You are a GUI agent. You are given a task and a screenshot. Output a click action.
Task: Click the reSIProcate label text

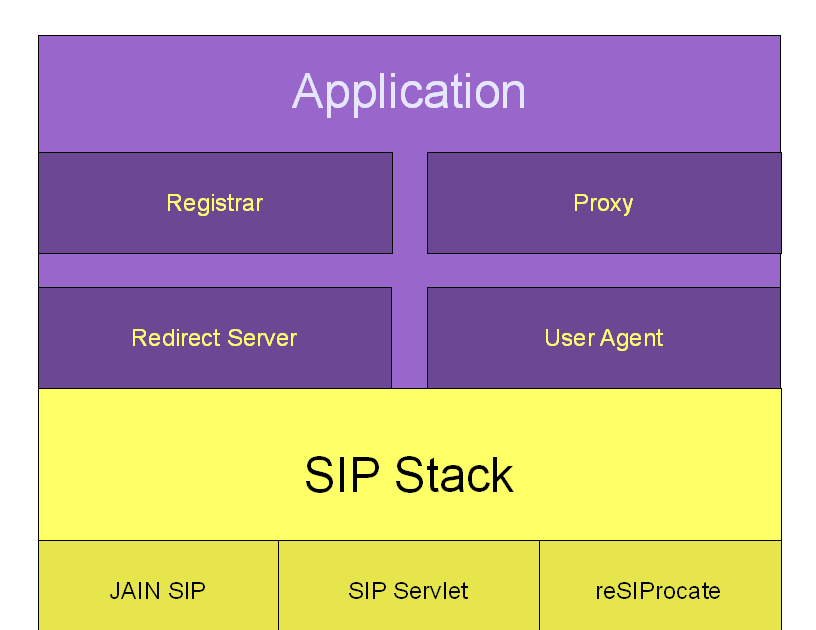[x=660, y=590]
